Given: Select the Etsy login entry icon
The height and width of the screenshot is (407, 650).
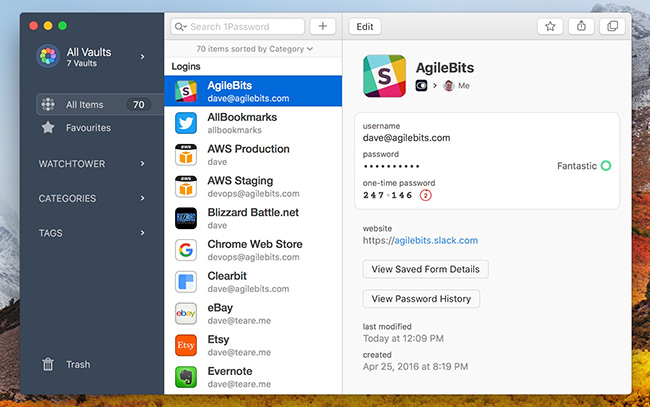Looking at the screenshot, I should pos(185,345).
